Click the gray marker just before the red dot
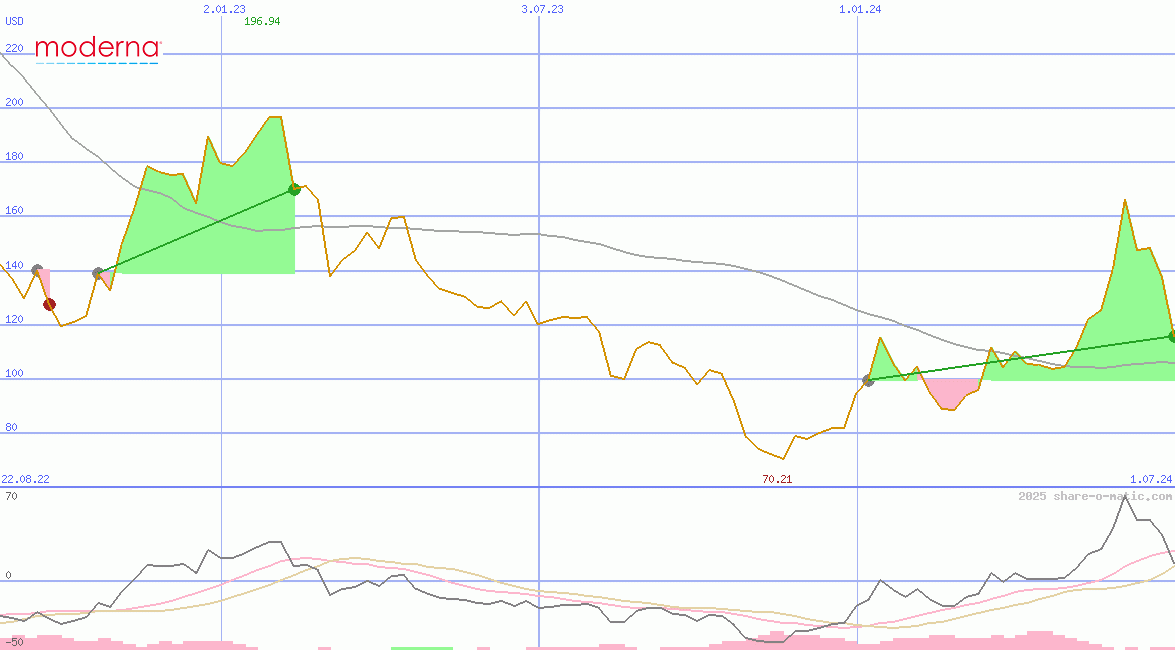Image resolution: width=1175 pixels, height=650 pixels. [x=37, y=270]
